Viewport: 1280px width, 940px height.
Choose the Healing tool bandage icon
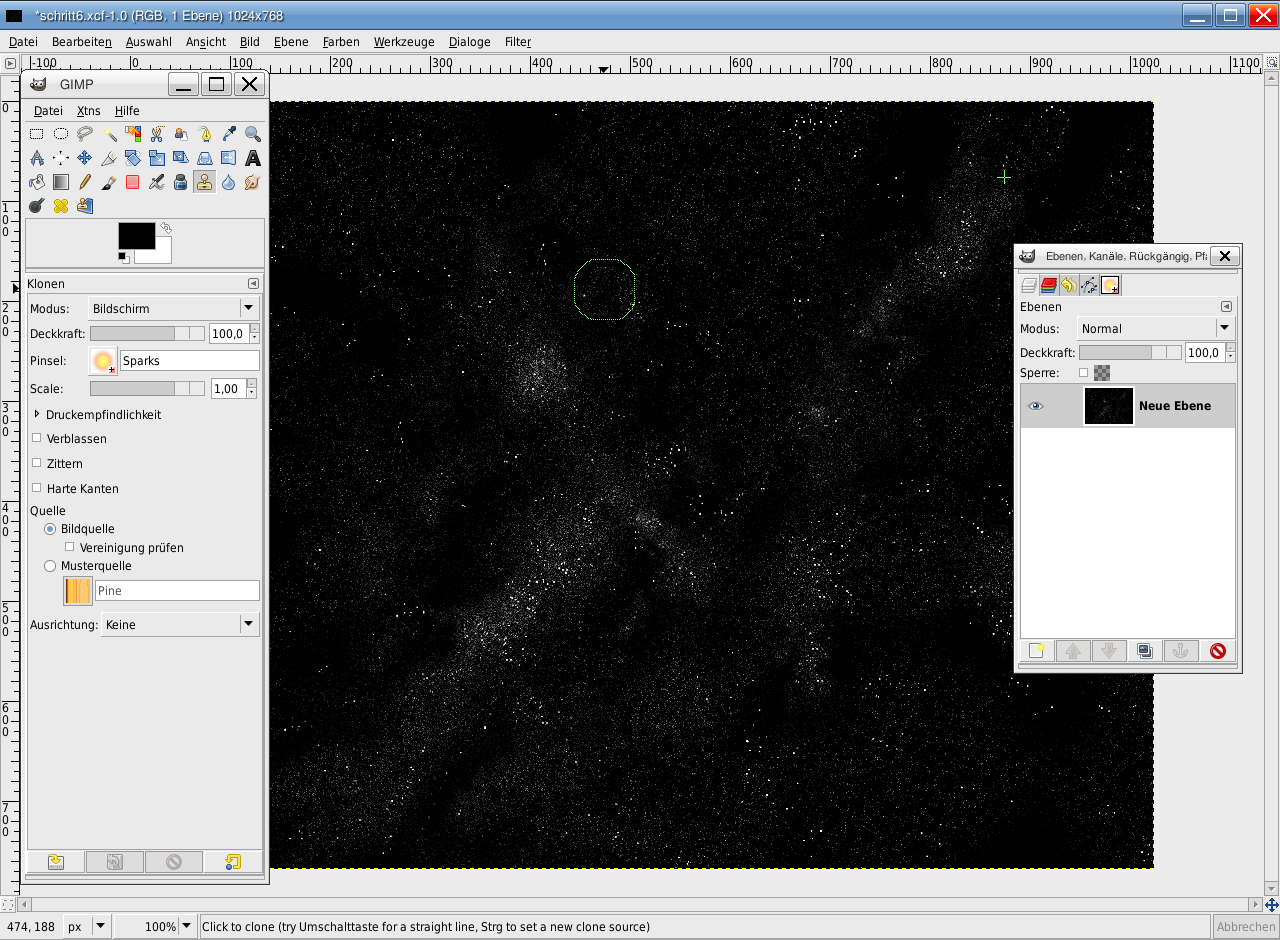61,206
